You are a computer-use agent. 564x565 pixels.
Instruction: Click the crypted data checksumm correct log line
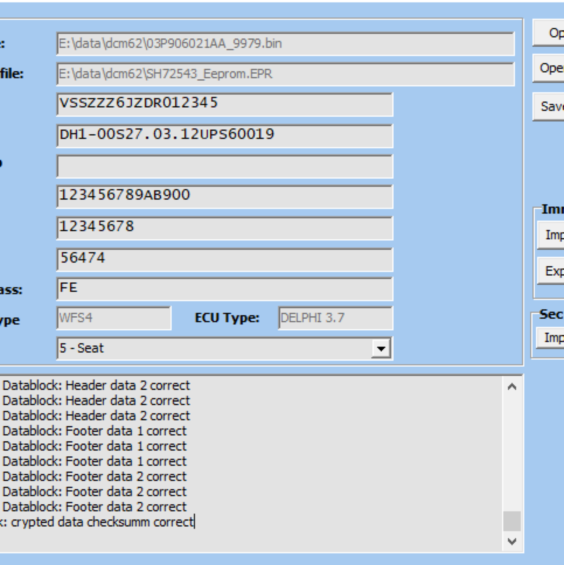[x=102, y=522]
